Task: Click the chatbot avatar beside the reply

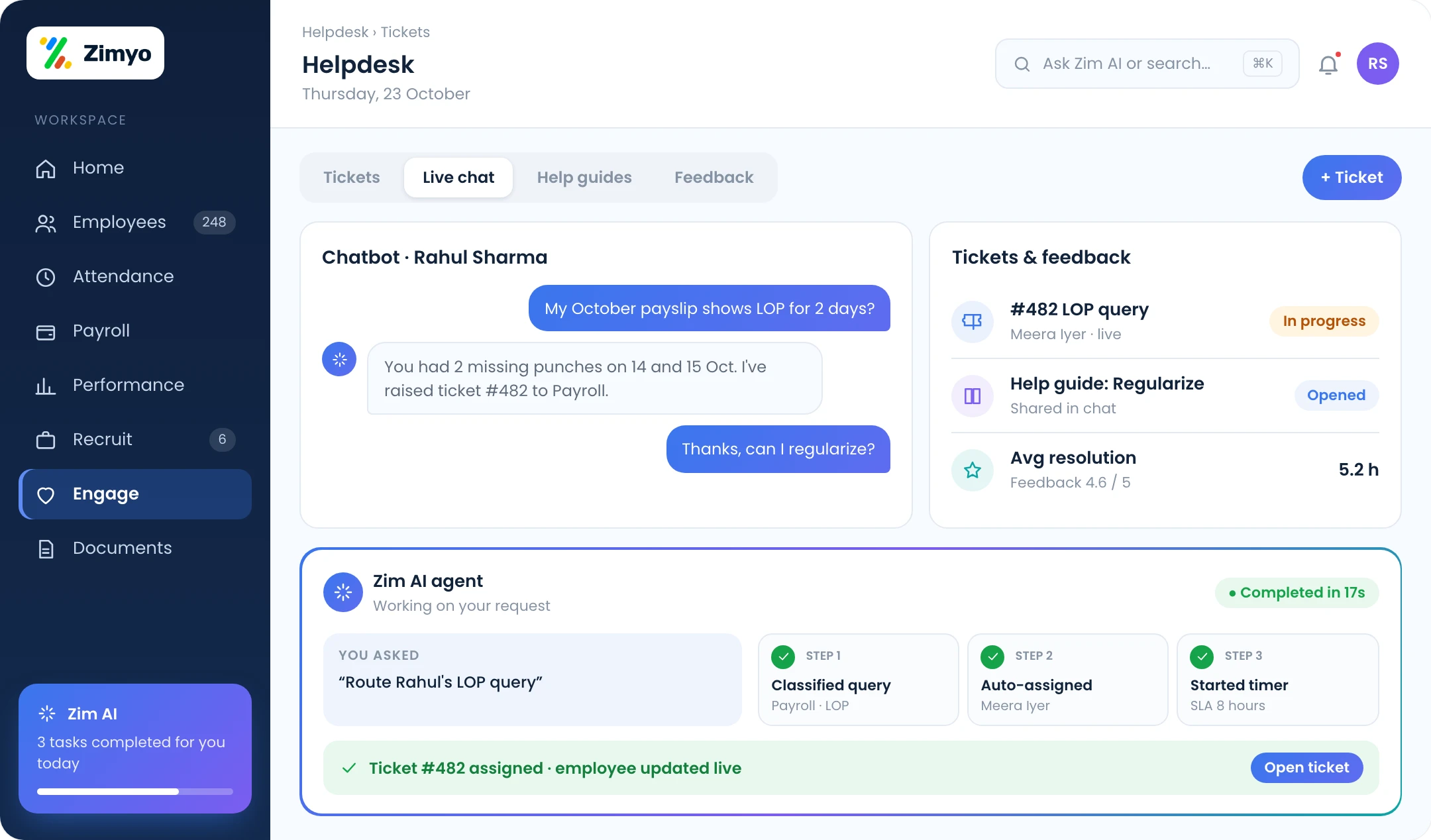Action: (x=339, y=359)
